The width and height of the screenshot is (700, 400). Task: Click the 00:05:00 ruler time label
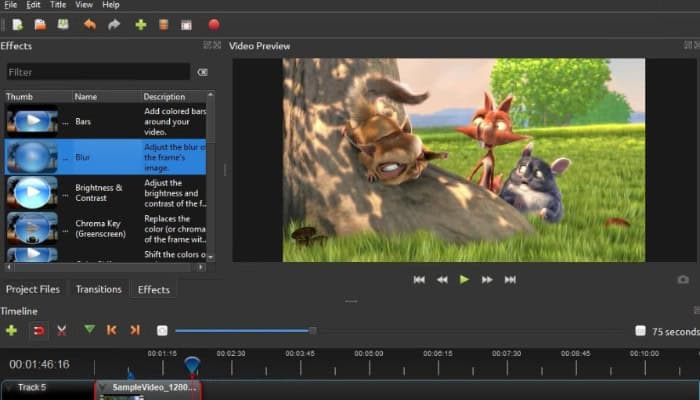pos(369,354)
